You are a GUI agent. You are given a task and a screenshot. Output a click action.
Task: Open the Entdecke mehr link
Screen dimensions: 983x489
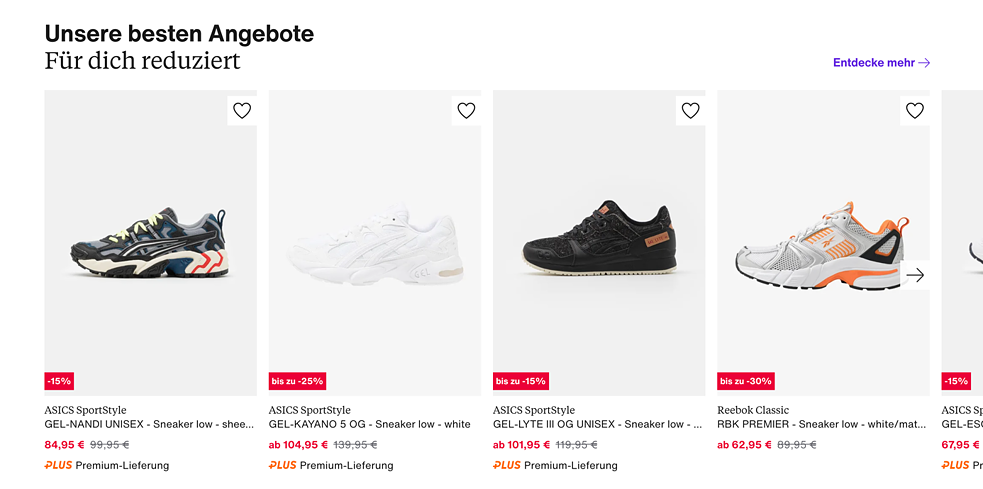tap(881, 62)
